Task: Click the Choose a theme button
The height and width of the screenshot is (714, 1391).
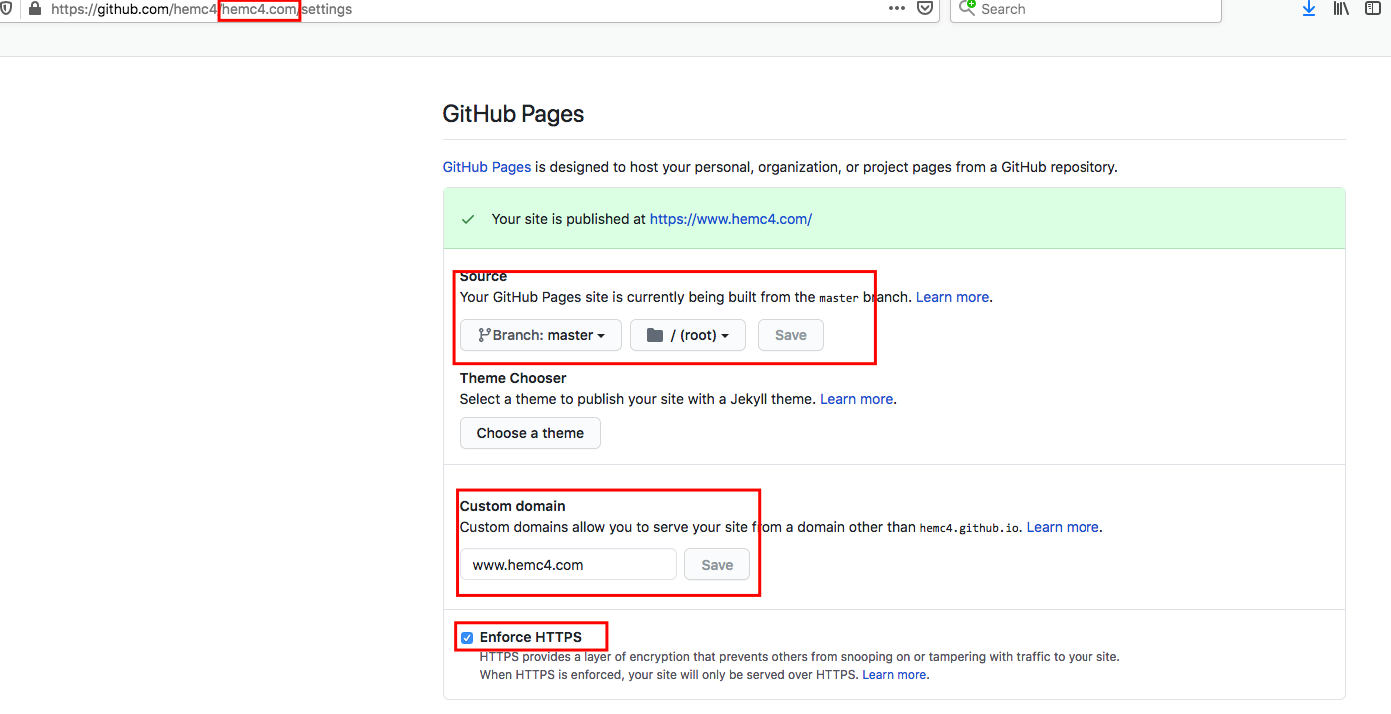Action: coord(530,433)
